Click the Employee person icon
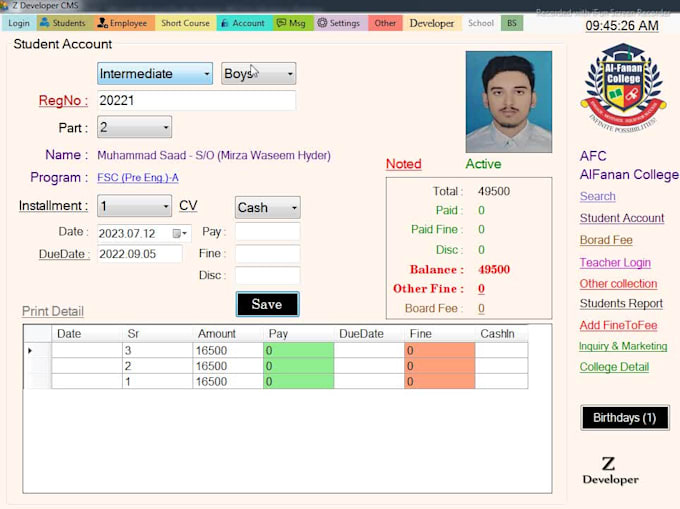Screen dimensions: 680x509 click(x=102, y=23)
